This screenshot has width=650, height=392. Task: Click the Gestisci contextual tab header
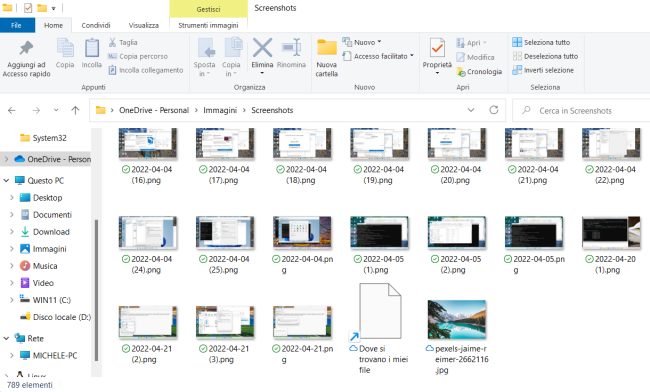209,9
